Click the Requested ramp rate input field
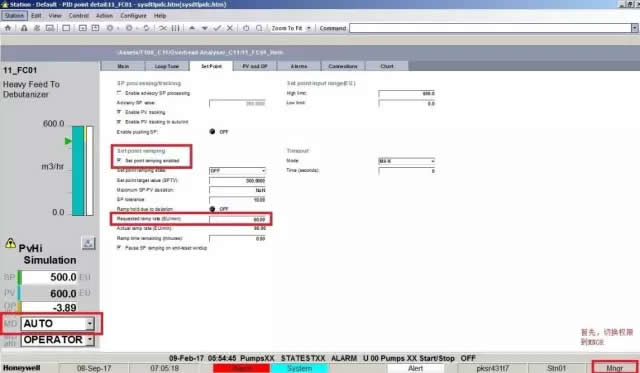Viewport: 640px width, 373px height. pos(238,219)
